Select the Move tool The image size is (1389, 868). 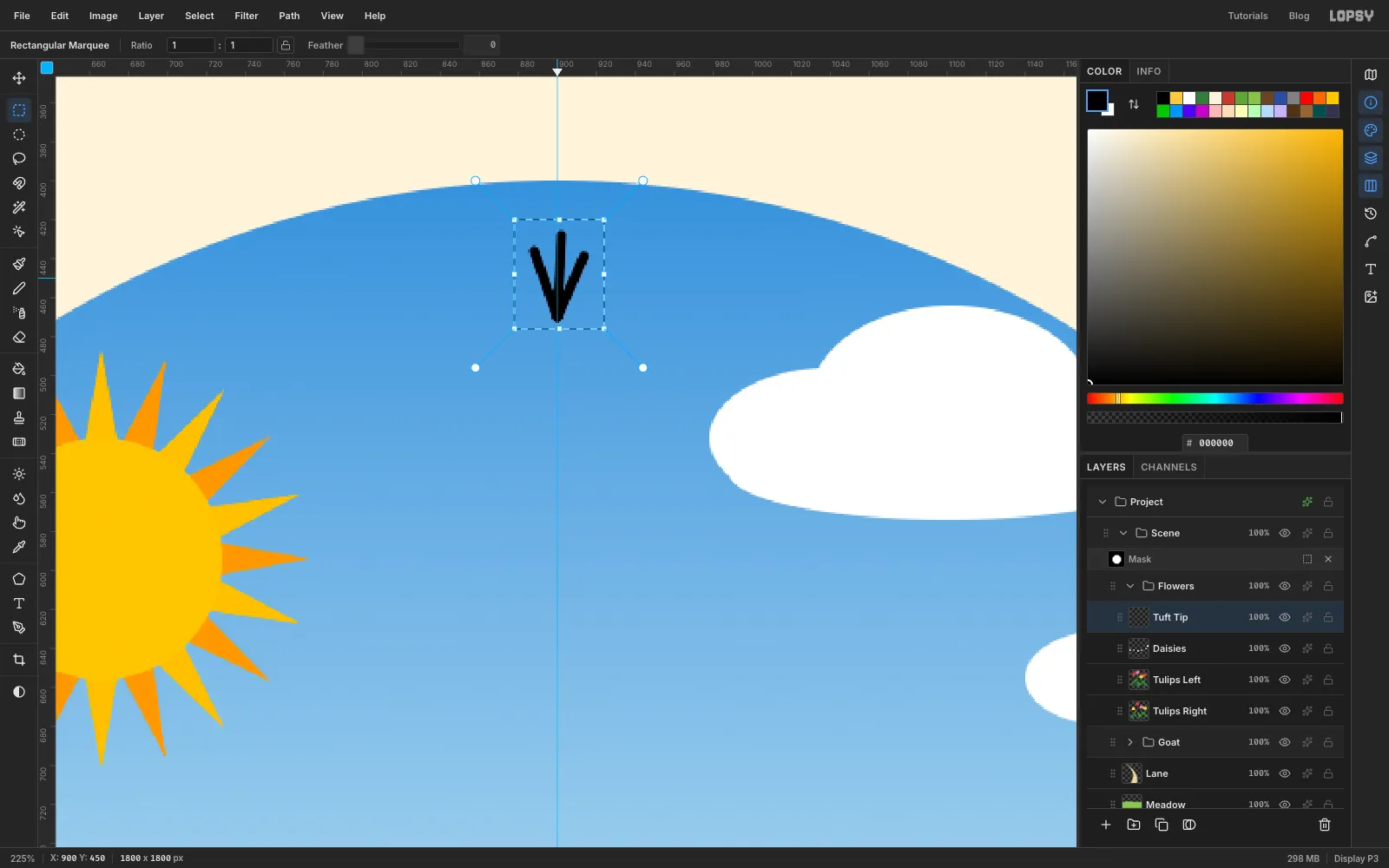pos(18,78)
